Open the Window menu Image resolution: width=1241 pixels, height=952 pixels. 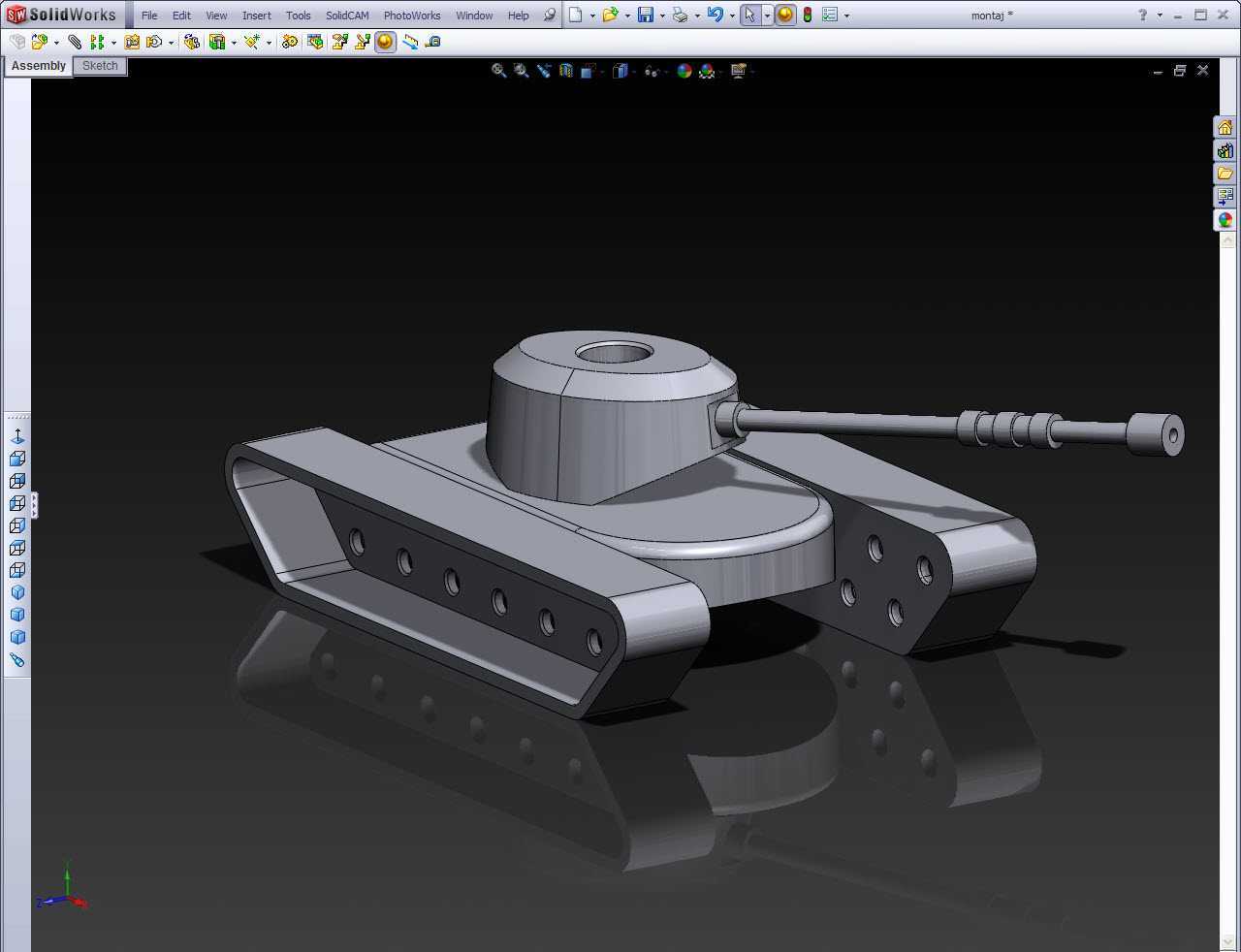[474, 16]
